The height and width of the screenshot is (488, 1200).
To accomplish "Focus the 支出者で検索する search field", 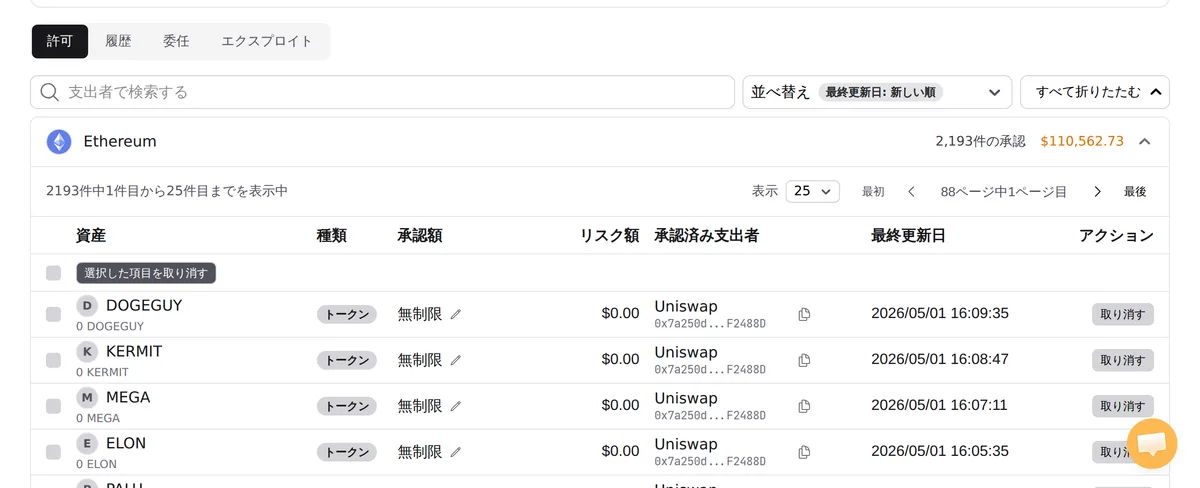I will pyautogui.click(x=382, y=92).
